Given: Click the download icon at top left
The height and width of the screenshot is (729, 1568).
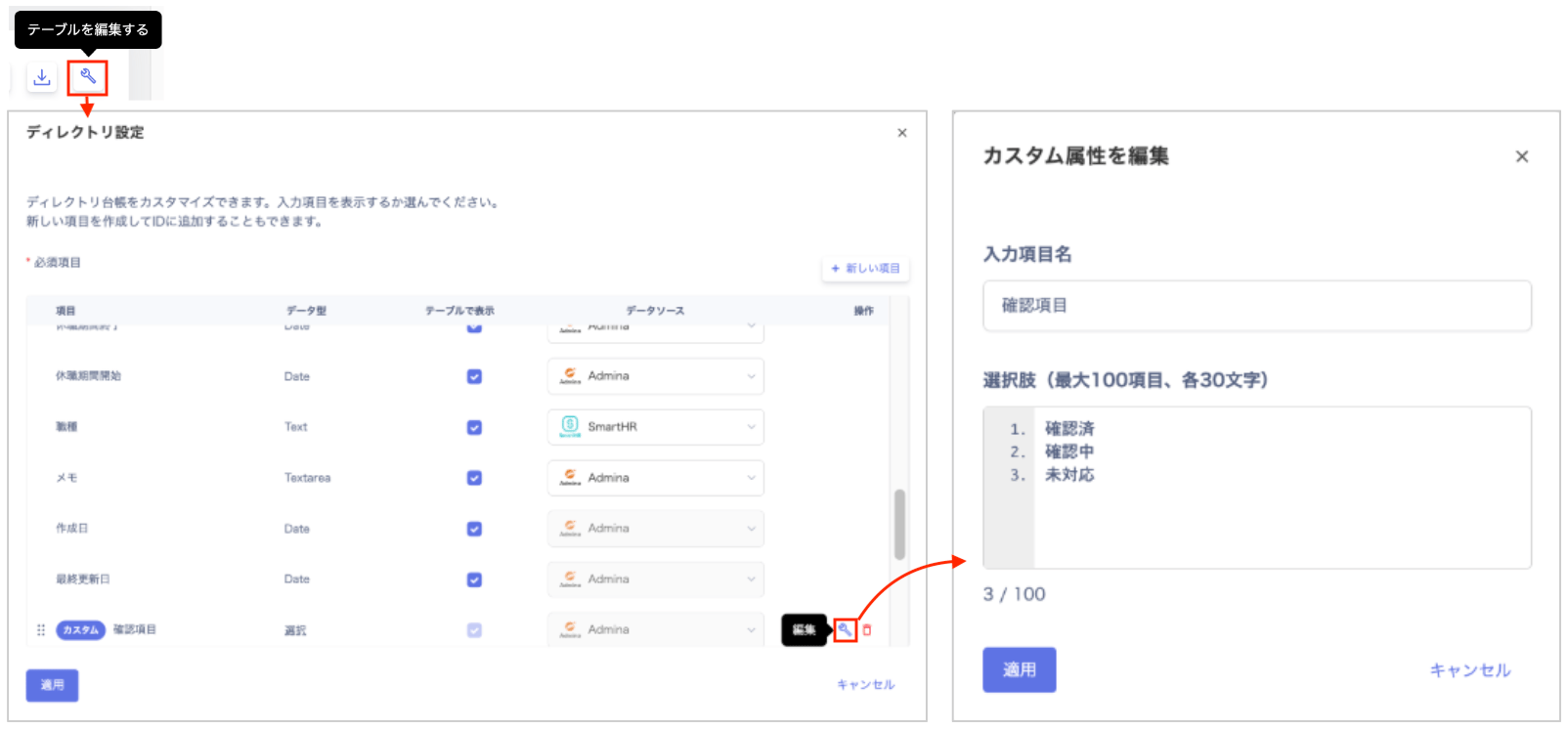Looking at the screenshot, I should pos(42,77).
